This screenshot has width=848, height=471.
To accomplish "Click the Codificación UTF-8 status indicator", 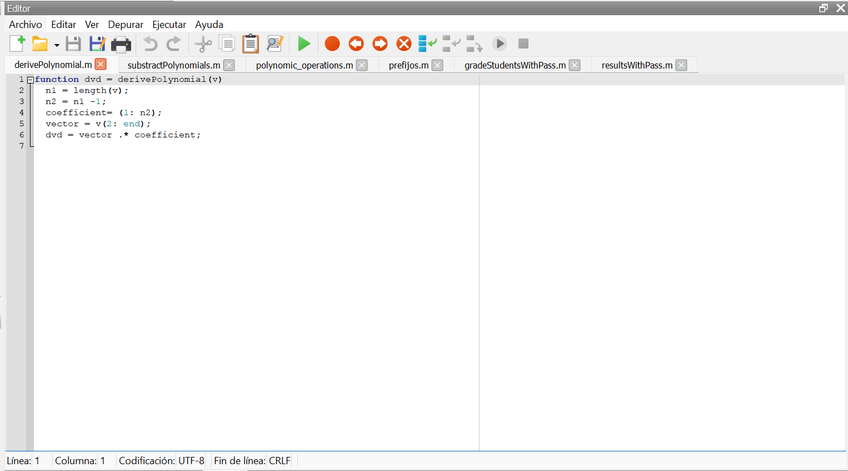I will [161, 461].
